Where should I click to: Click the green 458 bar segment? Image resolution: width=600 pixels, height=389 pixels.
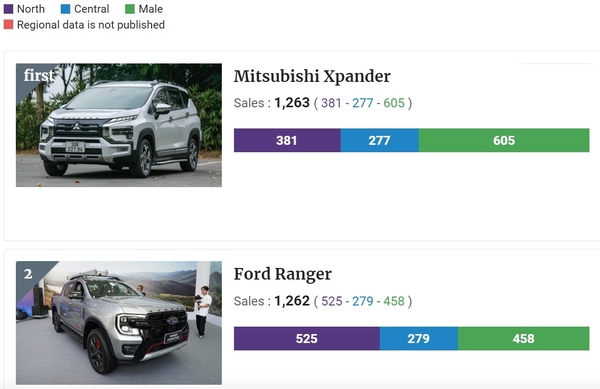tap(523, 339)
